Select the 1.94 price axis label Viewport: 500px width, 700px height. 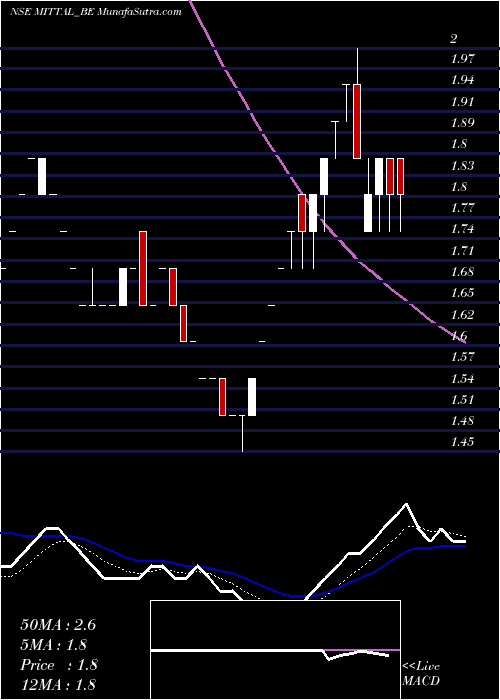pyautogui.click(x=462, y=80)
